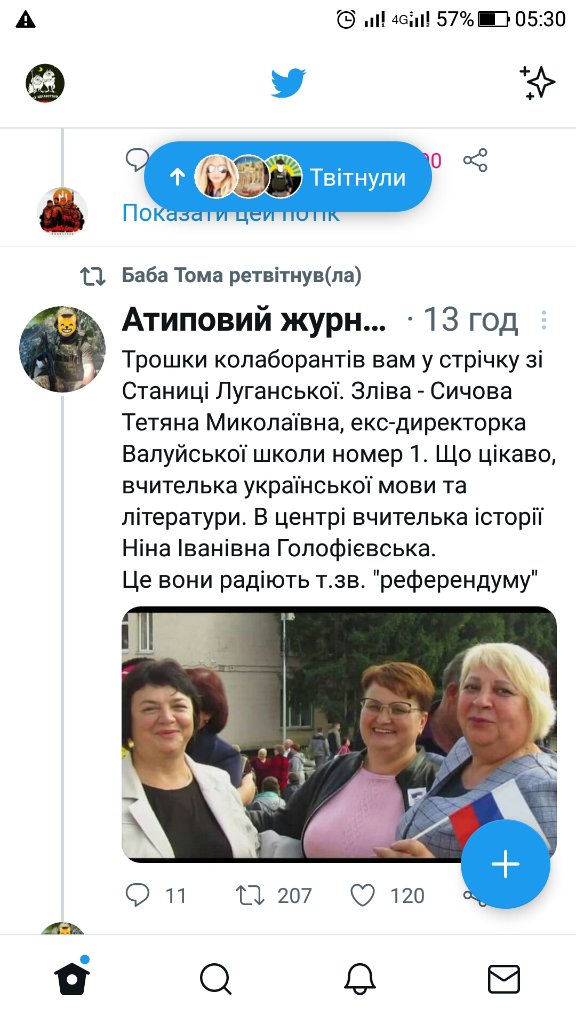Open the Messages envelope tab
Screen dimensions: 576x1024
pyautogui.click(x=504, y=979)
